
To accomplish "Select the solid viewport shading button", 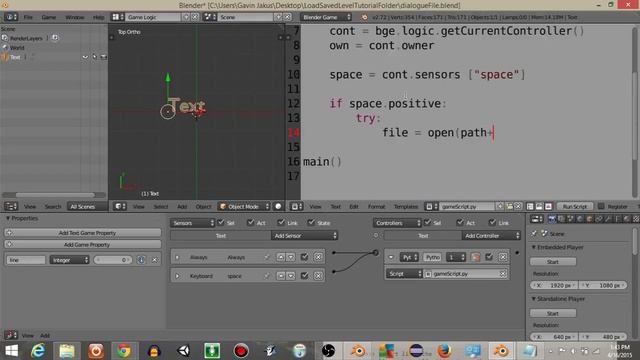I will click(x=278, y=207).
